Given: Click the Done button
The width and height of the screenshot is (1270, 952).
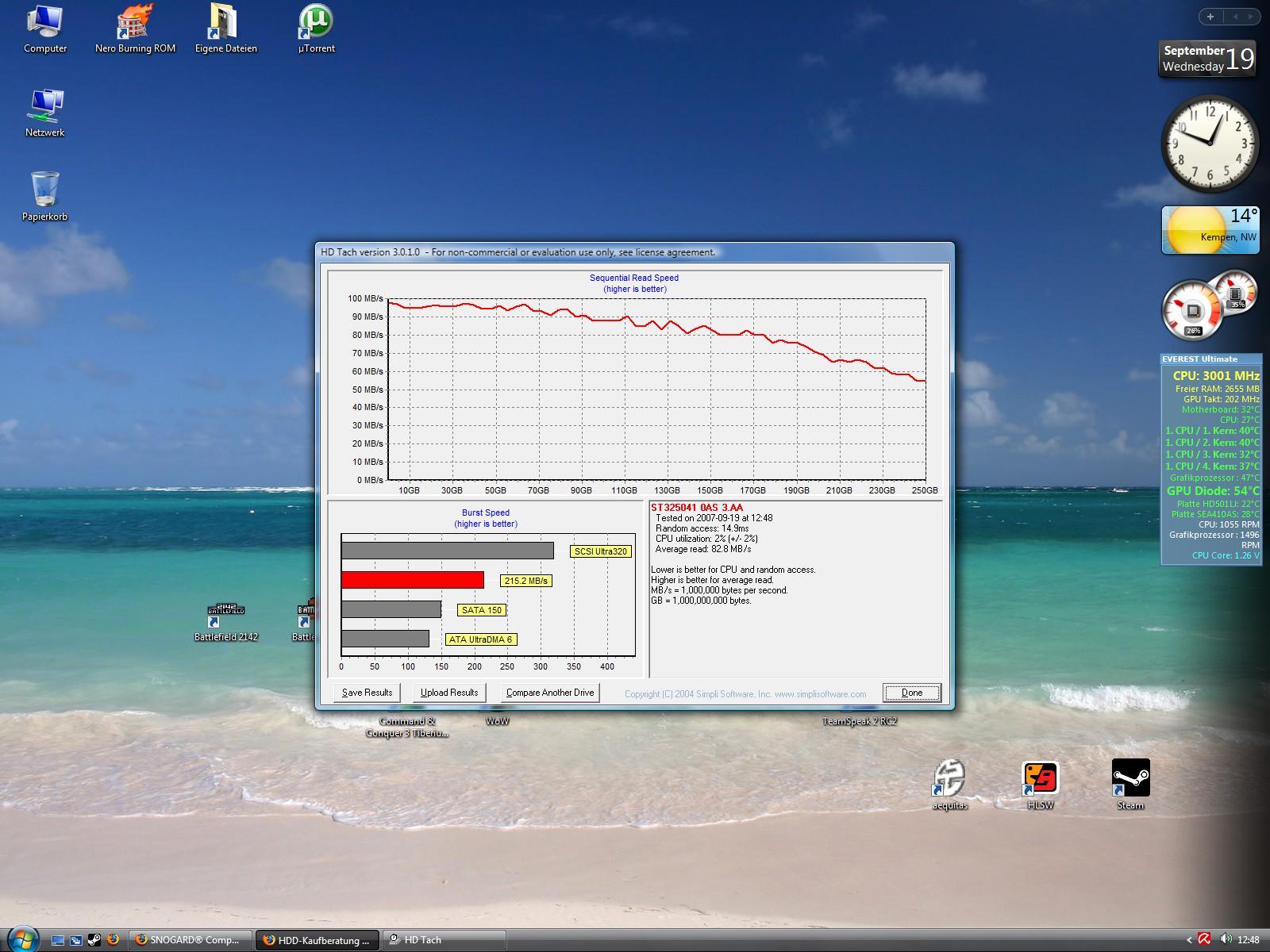Looking at the screenshot, I should [912, 693].
